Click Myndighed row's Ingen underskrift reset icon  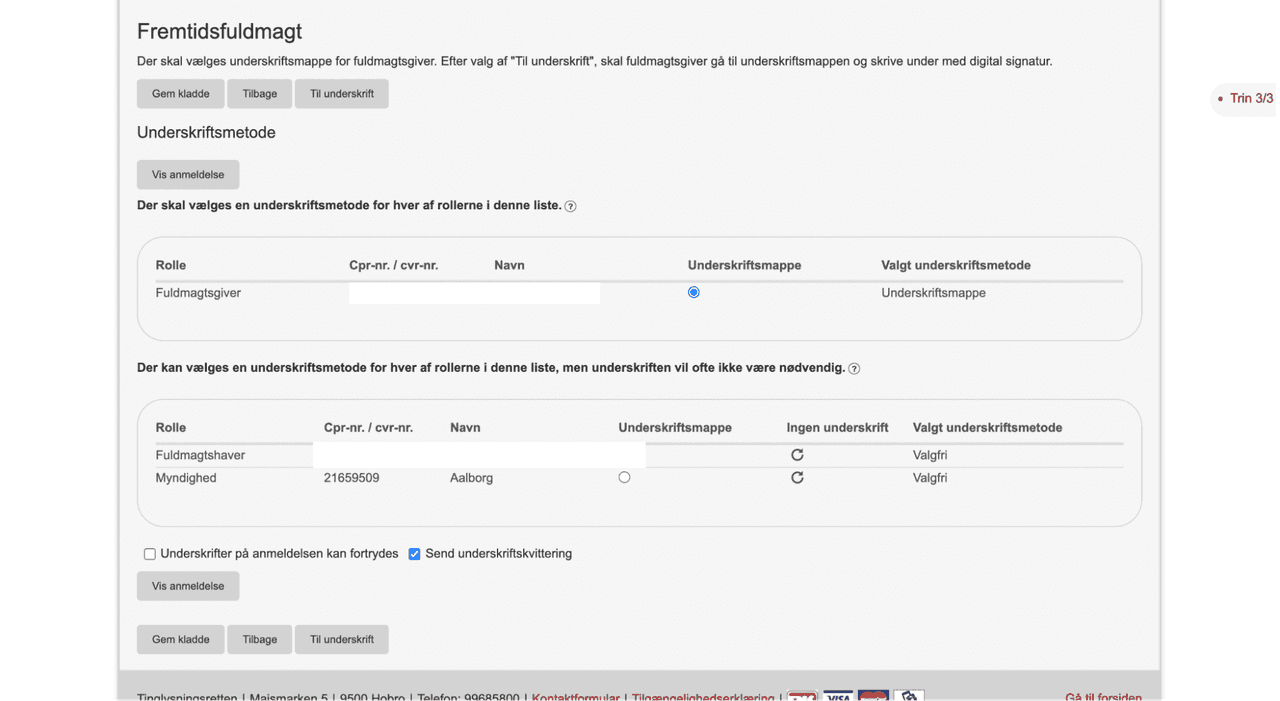point(797,478)
